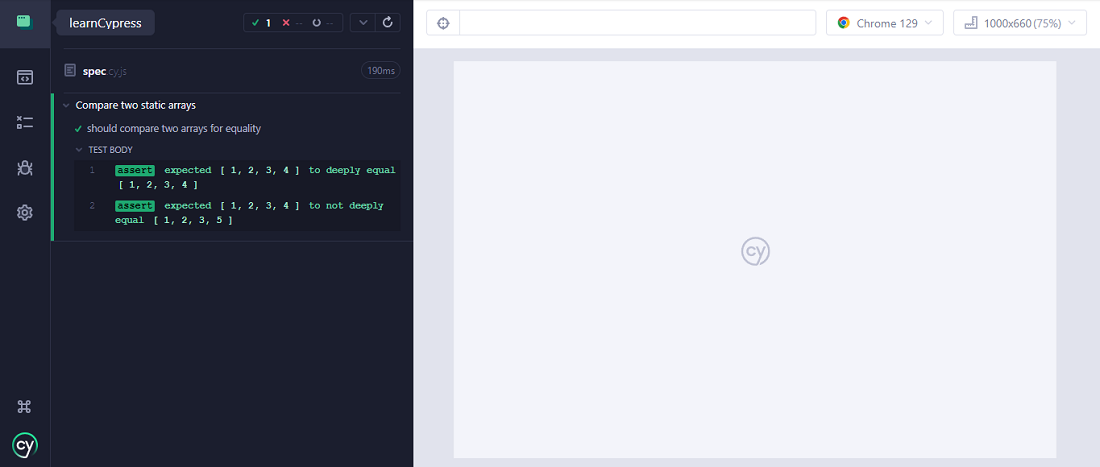Click the selector playground crosshair icon
1100x467 pixels.
[443, 23]
